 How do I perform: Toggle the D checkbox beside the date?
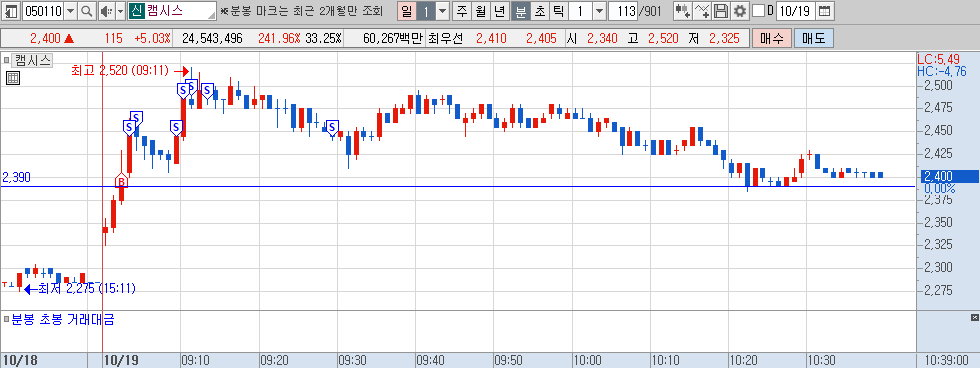(x=758, y=11)
